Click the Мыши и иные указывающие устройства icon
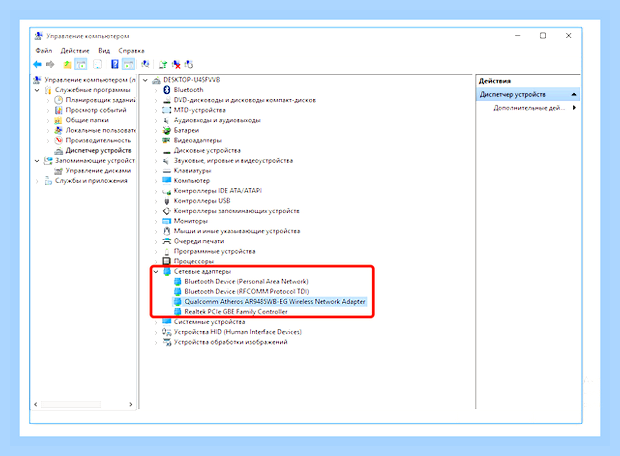 tap(166, 231)
